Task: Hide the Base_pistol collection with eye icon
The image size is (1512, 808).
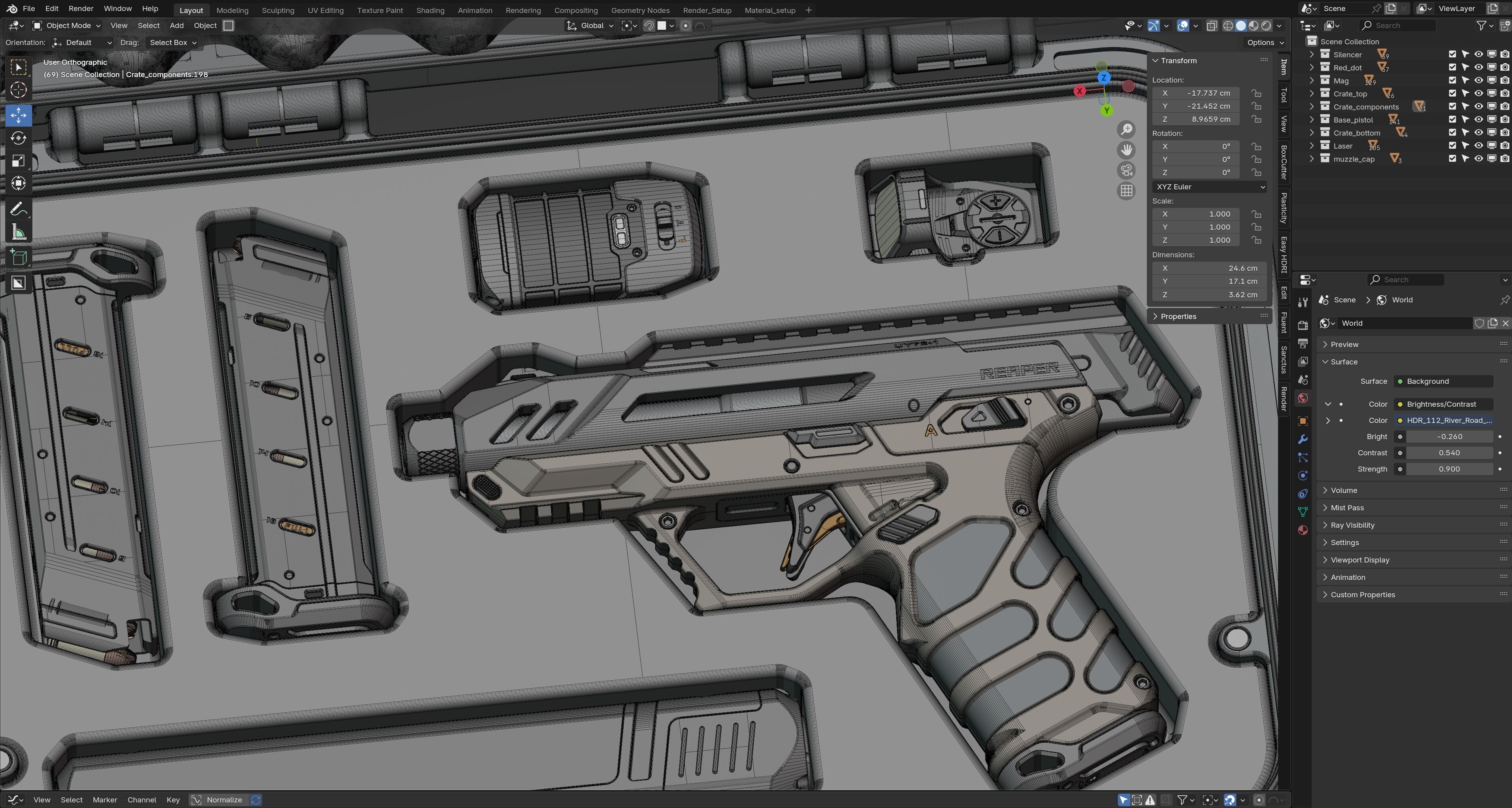Action: (x=1478, y=119)
